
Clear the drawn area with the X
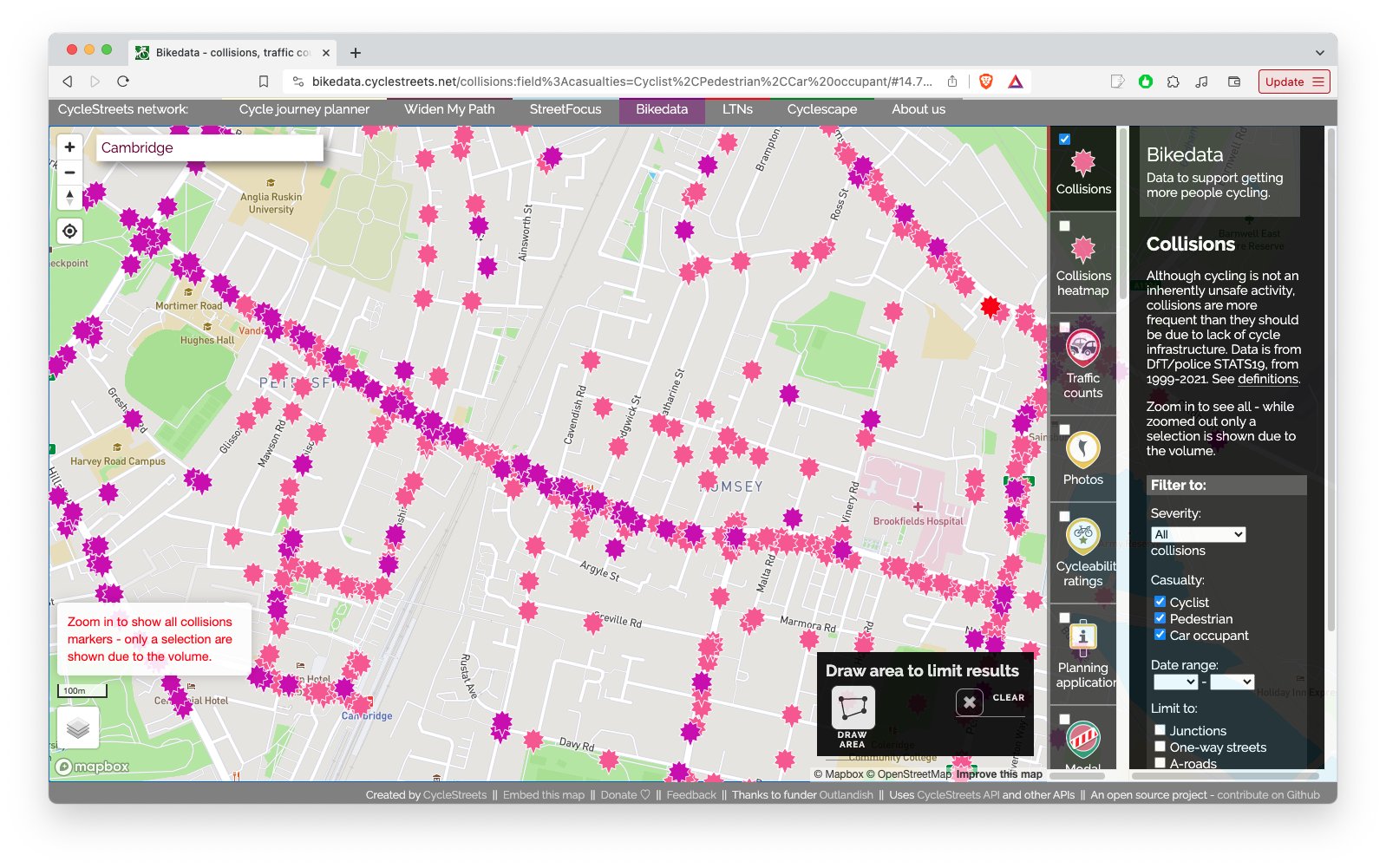(x=970, y=702)
